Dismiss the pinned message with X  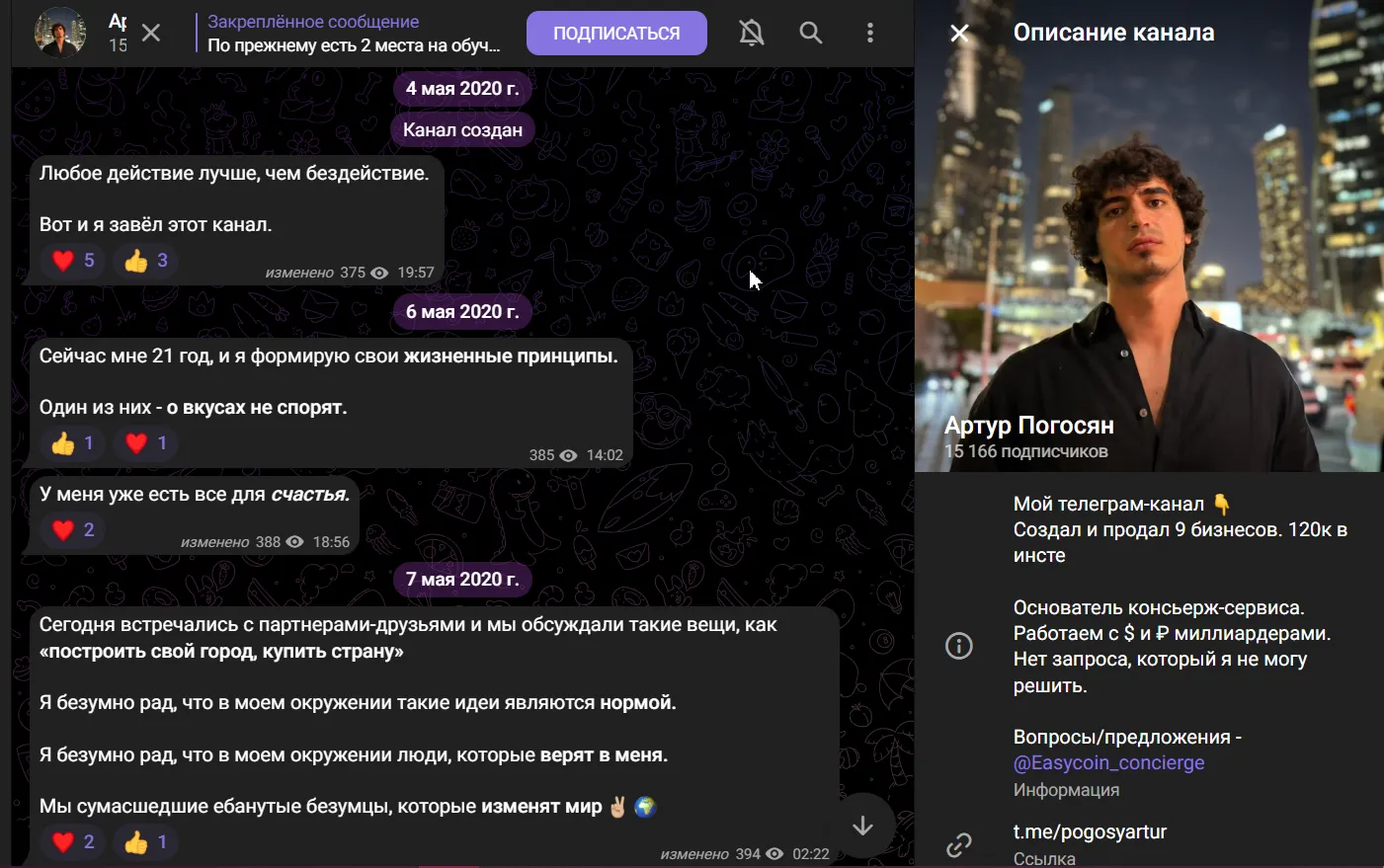(151, 34)
